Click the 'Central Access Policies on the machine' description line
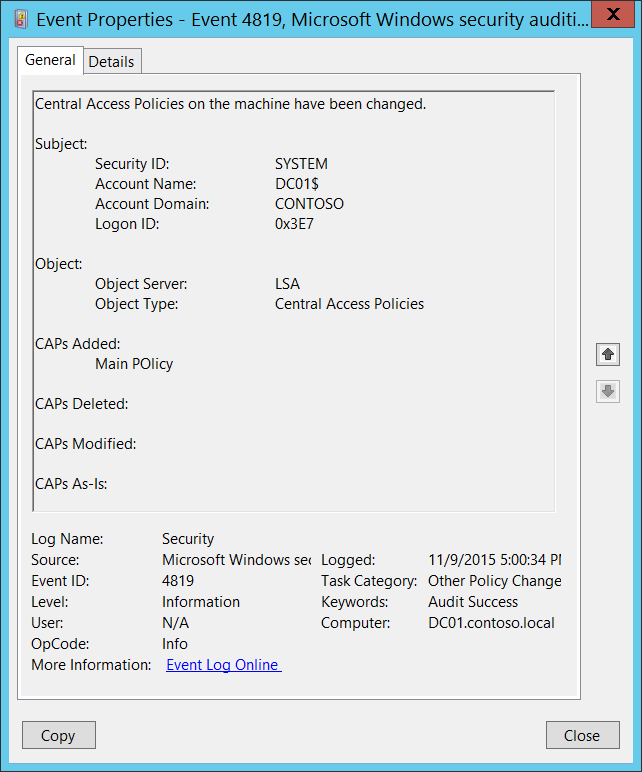Image resolution: width=642 pixels, height=772 pixels. 230,104
